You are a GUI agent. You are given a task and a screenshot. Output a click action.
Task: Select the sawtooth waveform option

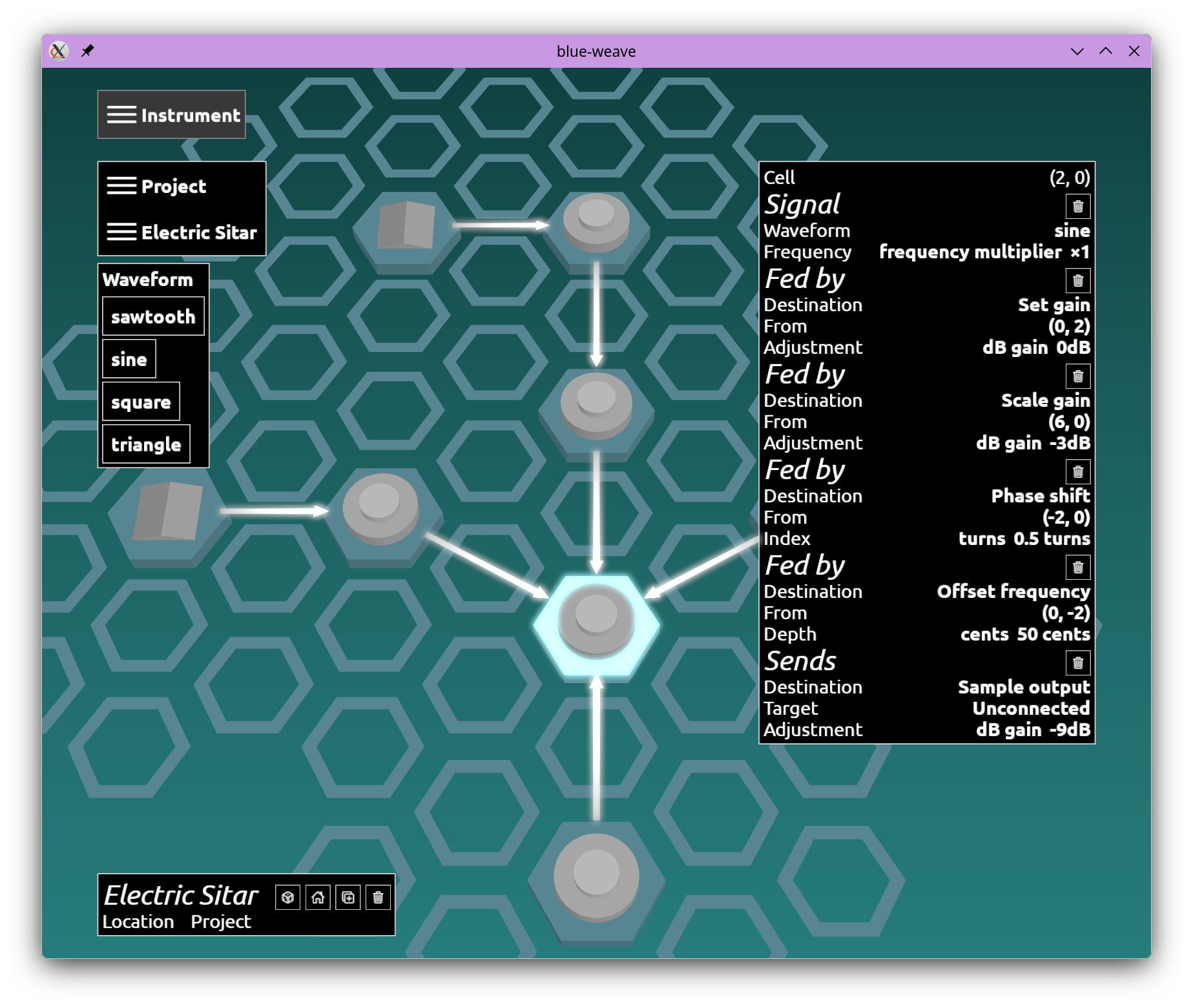(153, 316)
